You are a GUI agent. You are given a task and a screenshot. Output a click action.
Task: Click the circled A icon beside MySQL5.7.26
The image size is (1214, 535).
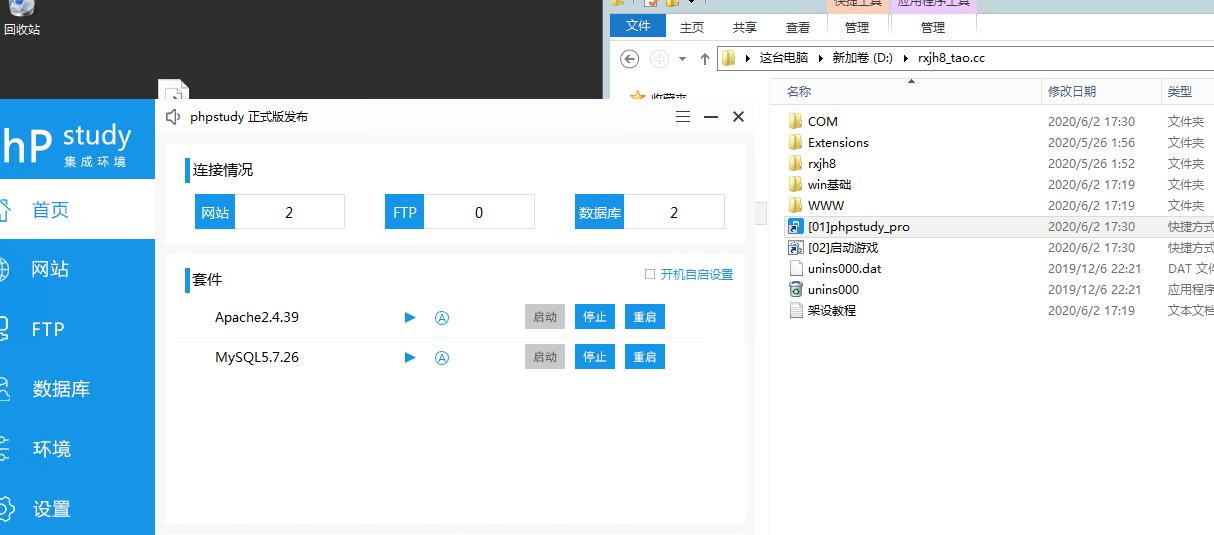(442, 358)
